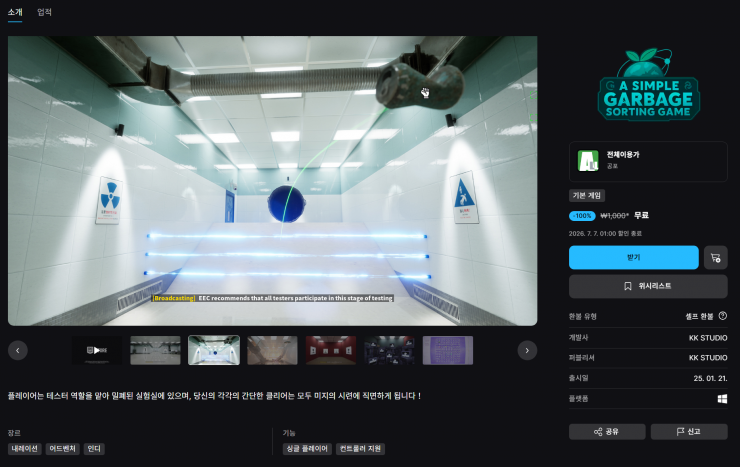The image size is (740, 467).
Task: Add game to 위시리스트
Action: point(648,286)
